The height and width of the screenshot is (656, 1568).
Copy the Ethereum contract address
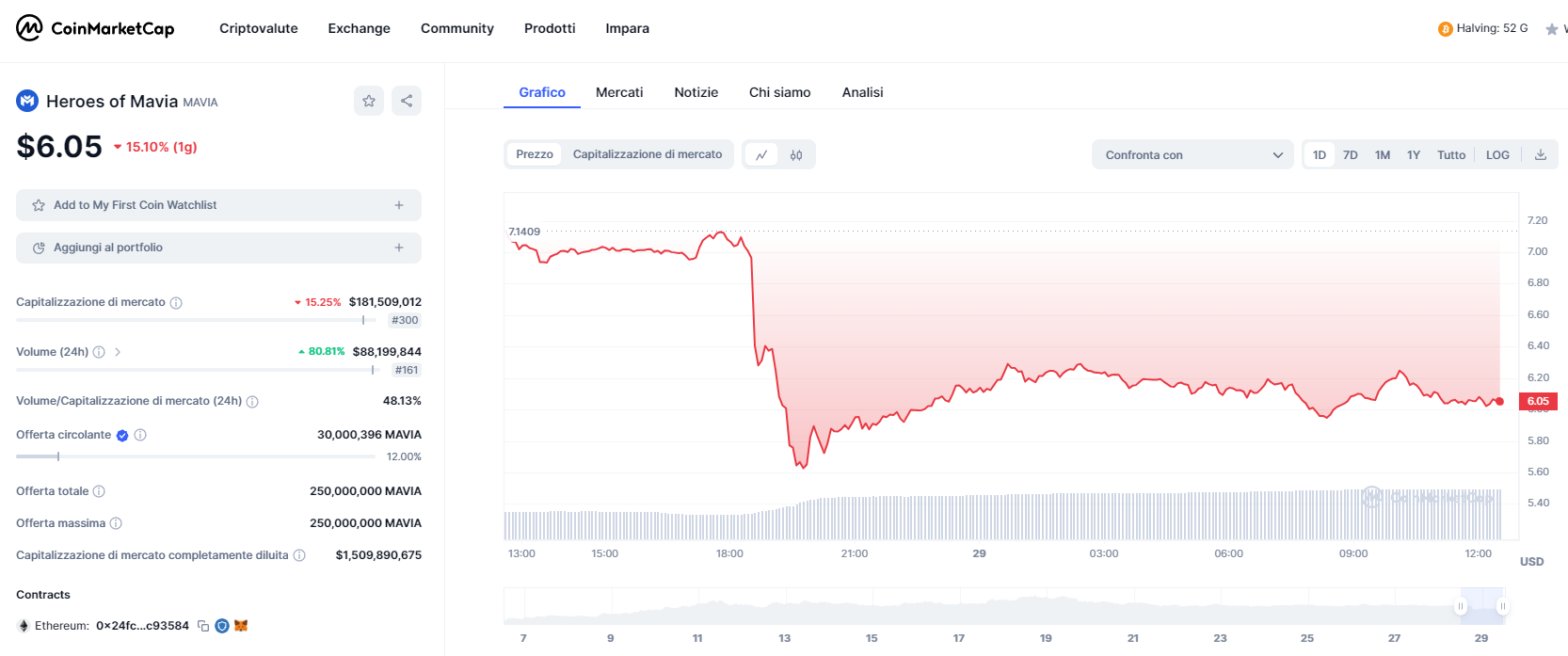coord(203,626)
